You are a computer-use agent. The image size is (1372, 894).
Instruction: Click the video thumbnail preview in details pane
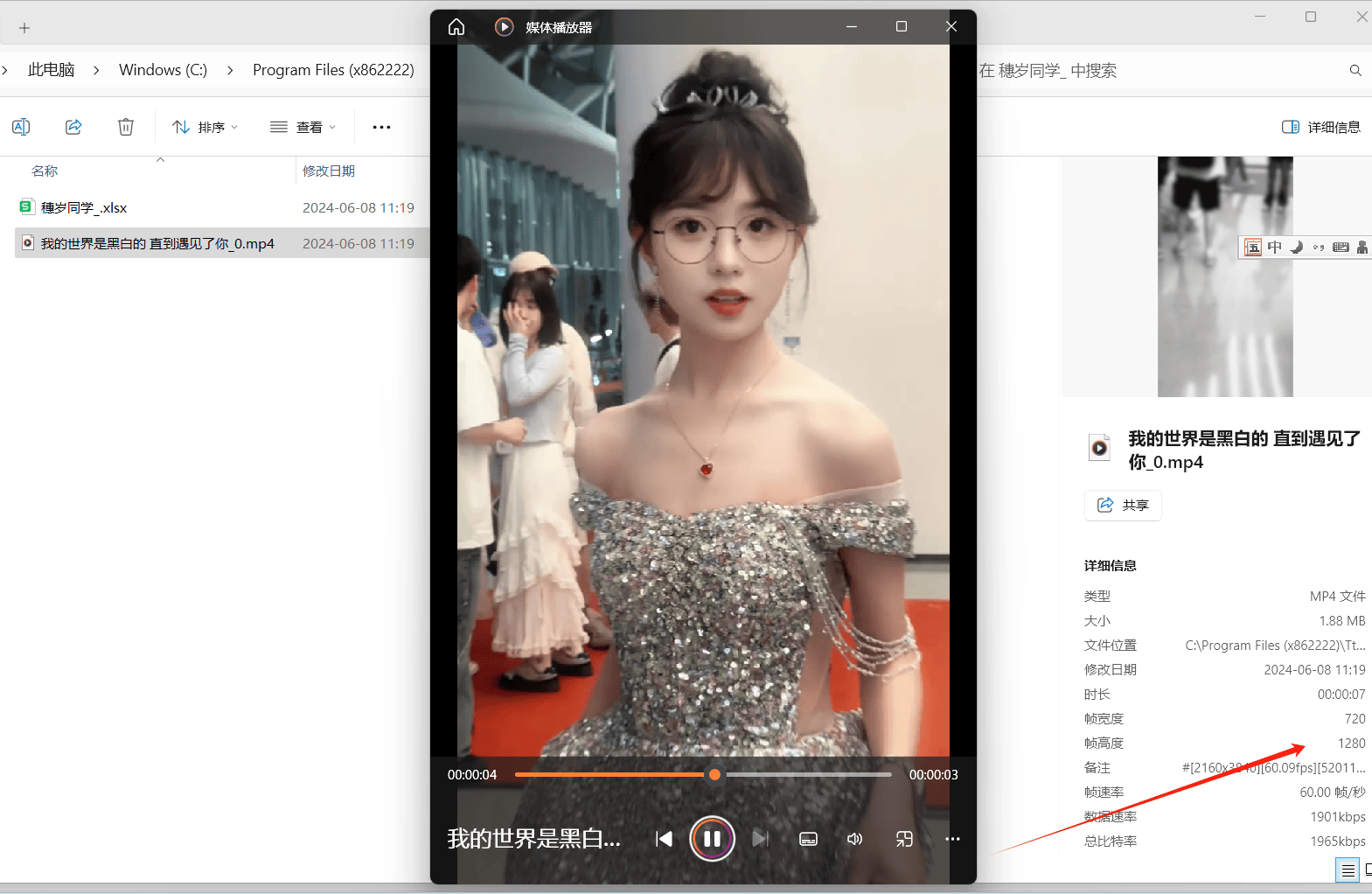pyautogui.click(x=1225, y=276)
